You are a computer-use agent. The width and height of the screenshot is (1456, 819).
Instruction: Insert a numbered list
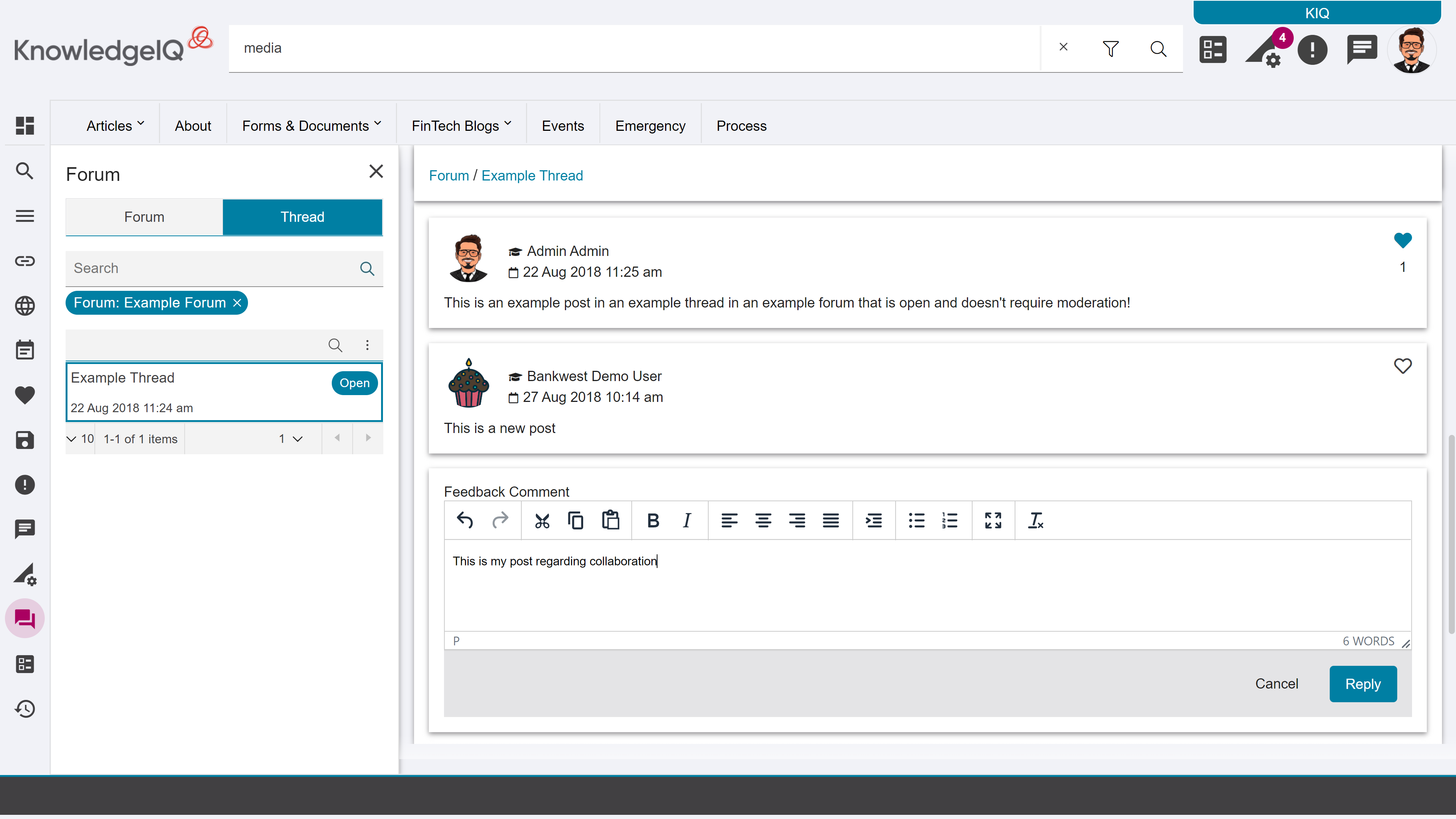click(x=949, y=520)
